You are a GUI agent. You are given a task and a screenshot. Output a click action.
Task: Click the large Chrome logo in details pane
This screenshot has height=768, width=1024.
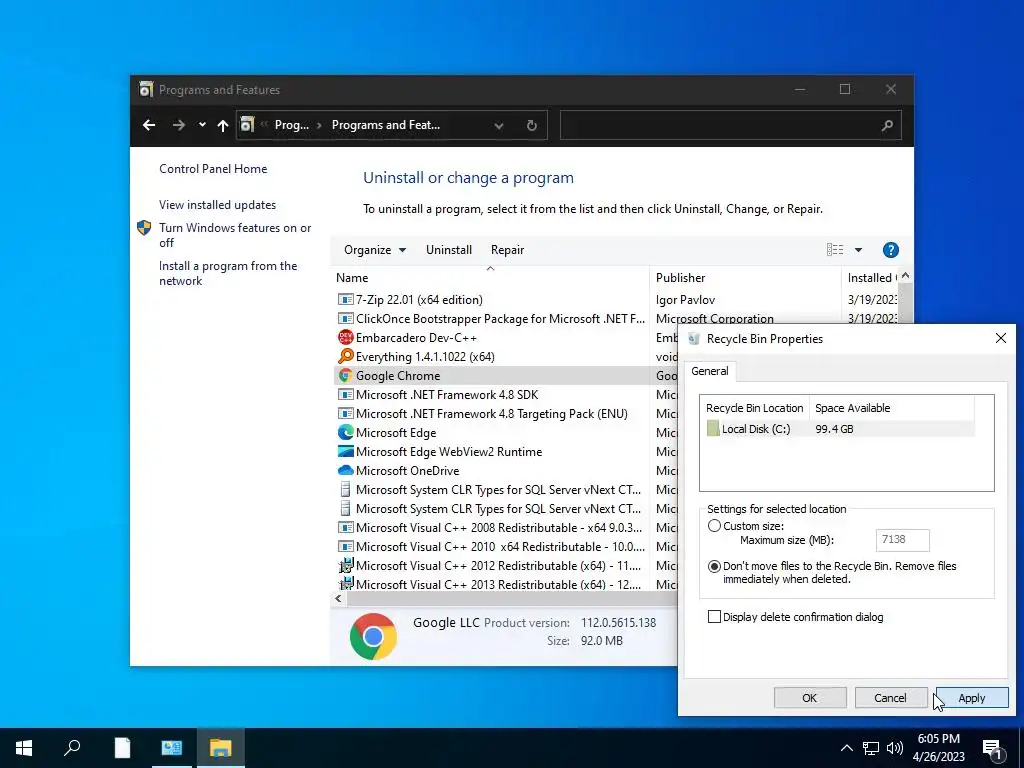click(373, 636)
